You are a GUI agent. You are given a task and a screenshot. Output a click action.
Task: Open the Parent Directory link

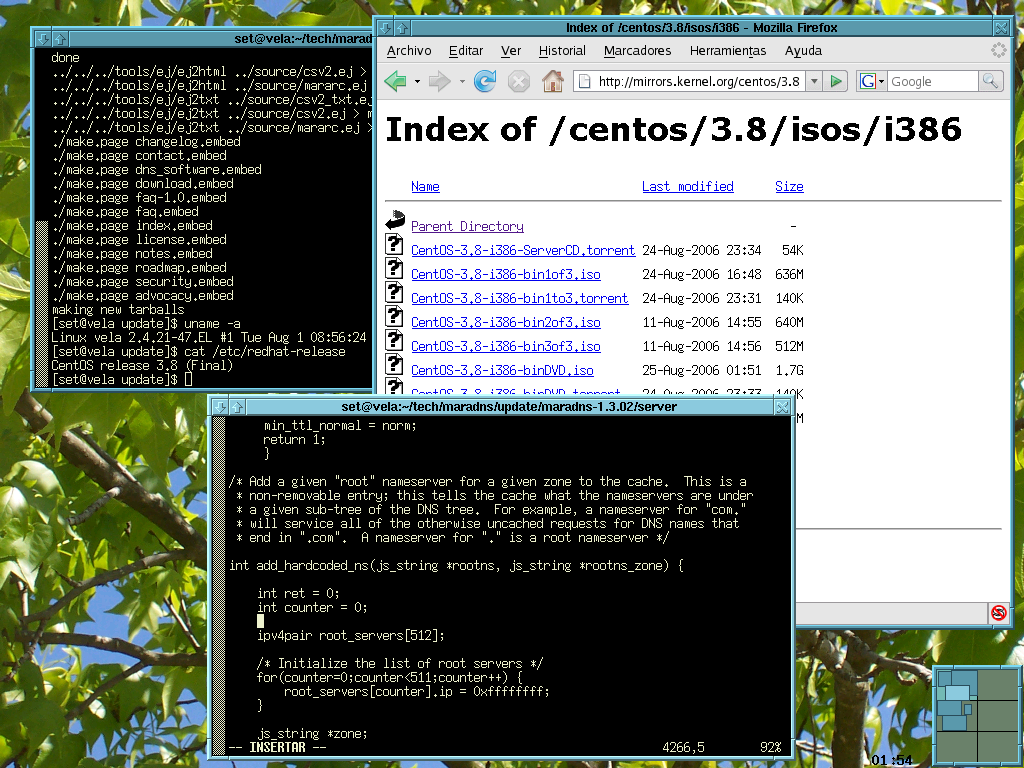pyautogui.click(x=467, y=227)
